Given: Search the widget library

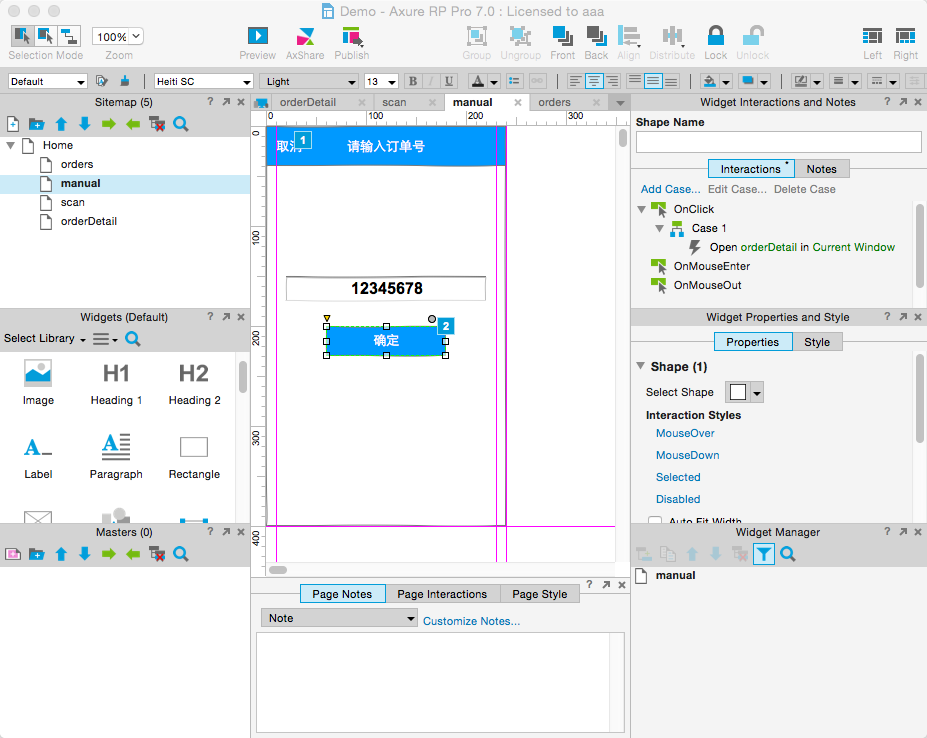Looking at the screenshot, I should [133, 339].
